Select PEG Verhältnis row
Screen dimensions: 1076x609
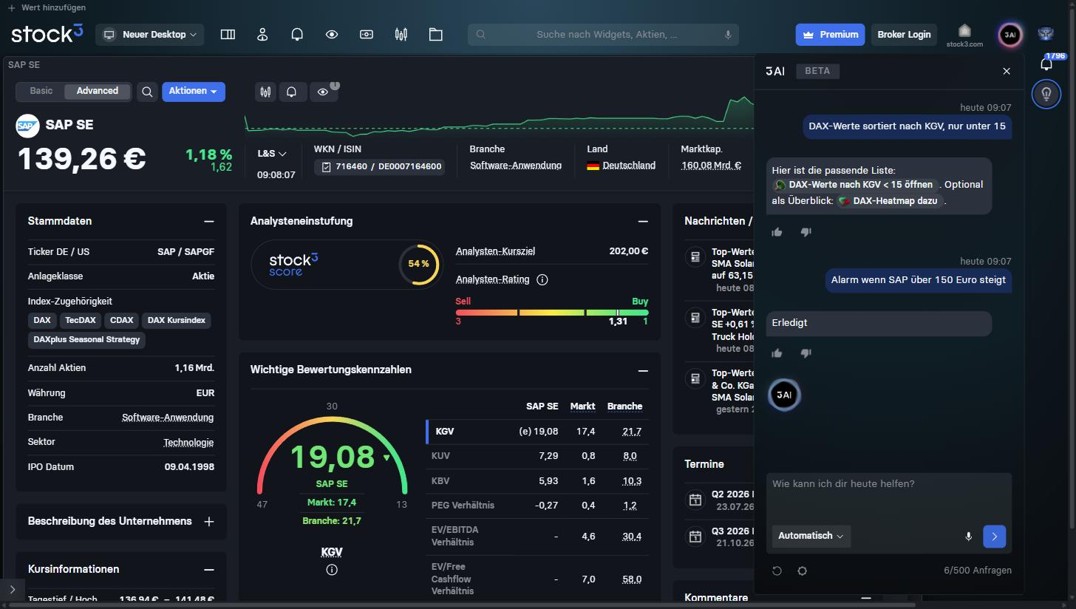coord(536,505)
